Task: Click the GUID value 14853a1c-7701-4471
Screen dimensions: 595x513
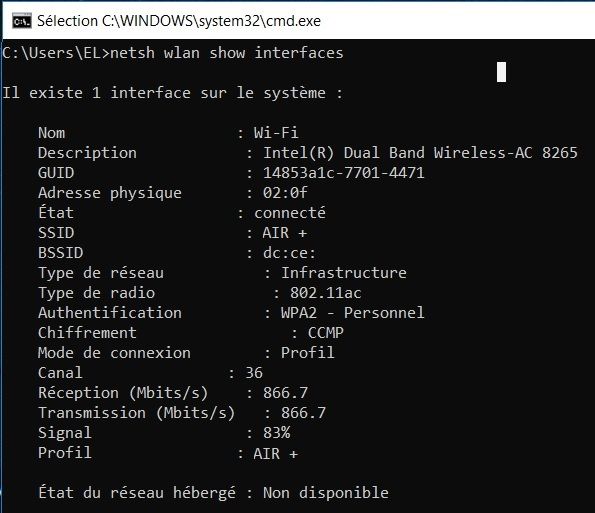Action: (343, 173)
